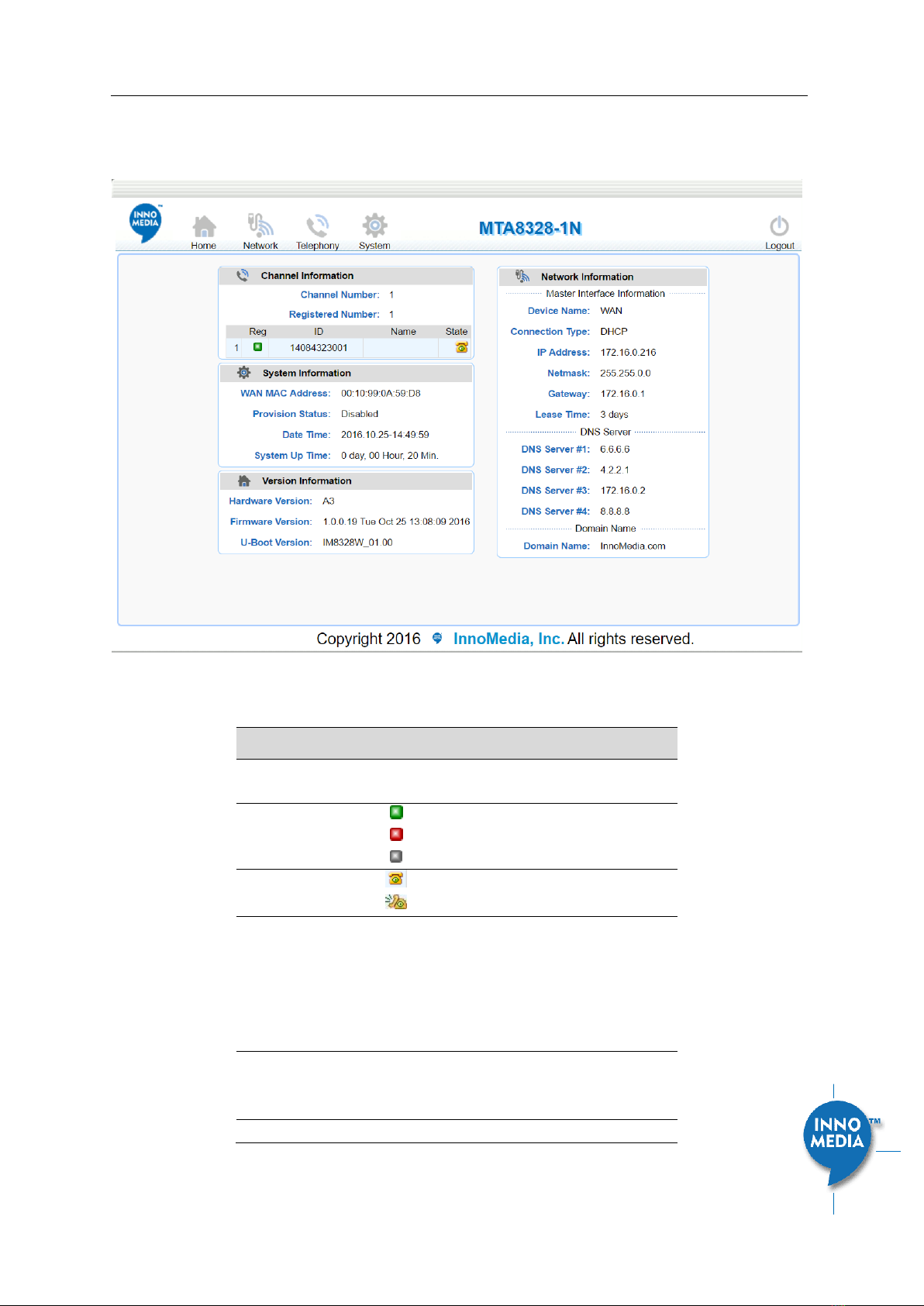The image size is (924, 1306).
Task: Click the green square legend icon
Action: (x=396, y=812)
